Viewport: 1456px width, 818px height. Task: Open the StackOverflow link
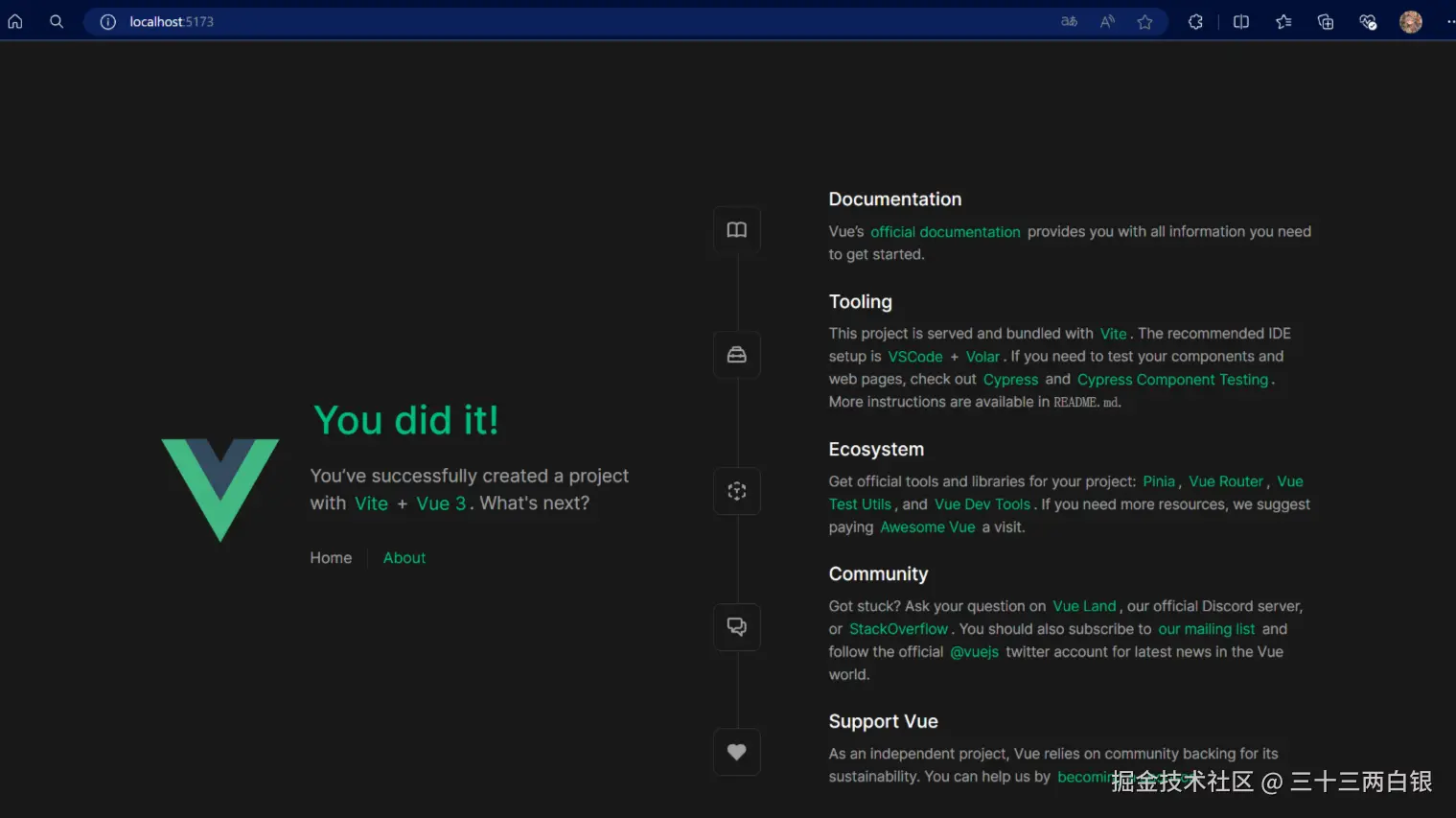click(x=898, y=629)
